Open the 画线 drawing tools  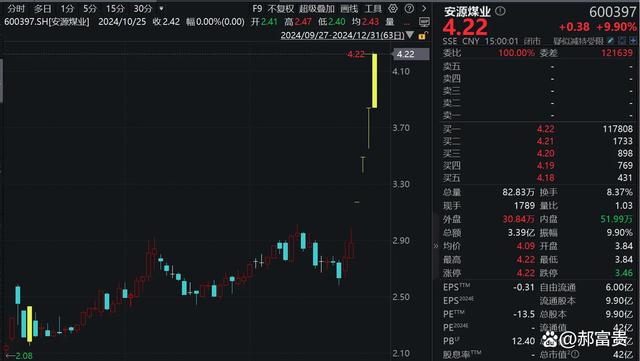[349, 9]
